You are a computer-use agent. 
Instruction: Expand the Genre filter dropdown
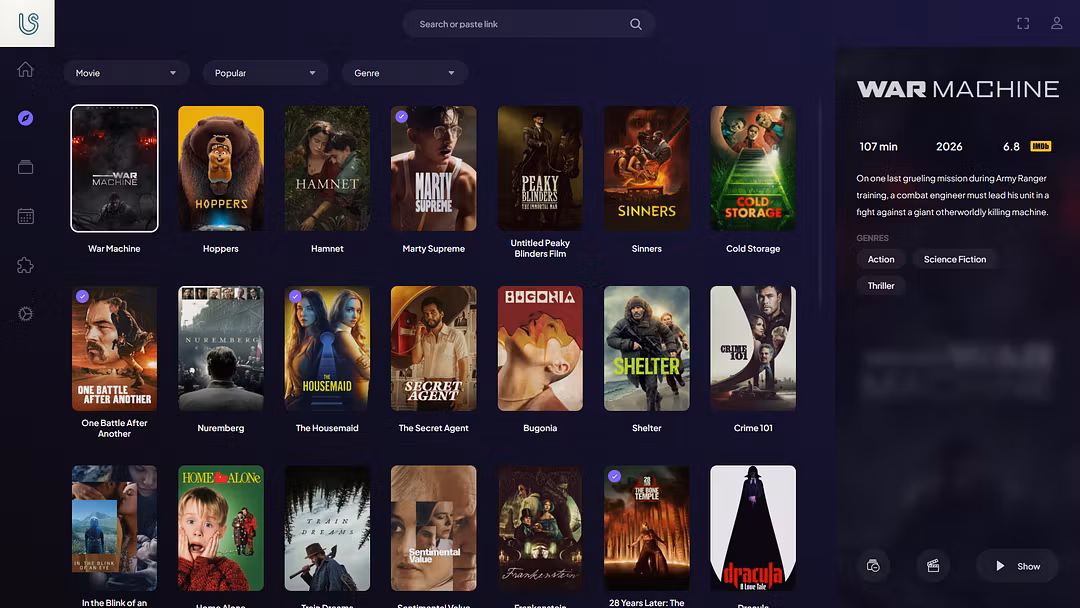(405, 73)
